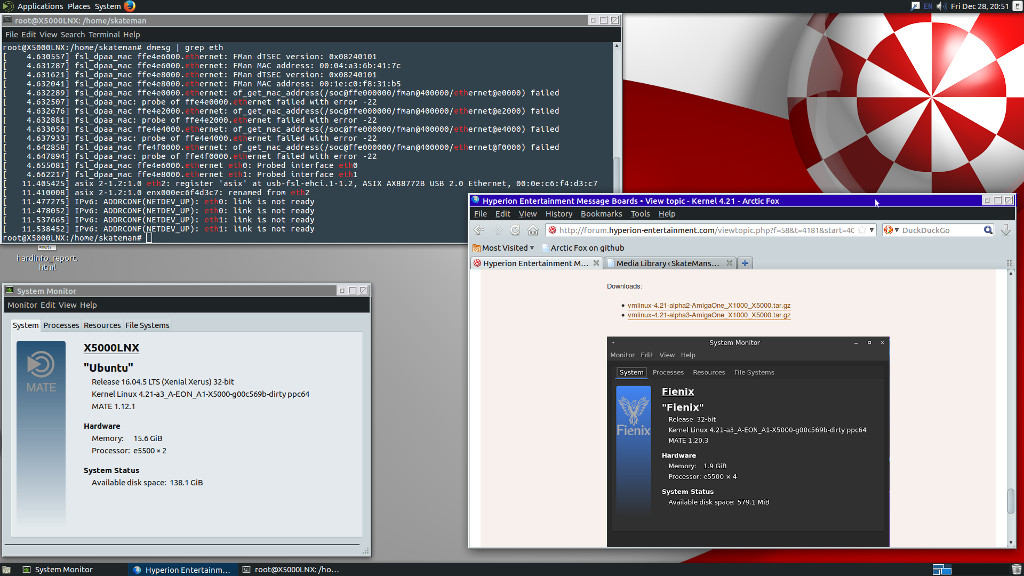Image resolution: width=1024 pixels, height=576 pixels.
Task: Click the DuckDuckGo search field
Action: pyautogui.click(x=940, y=230)
